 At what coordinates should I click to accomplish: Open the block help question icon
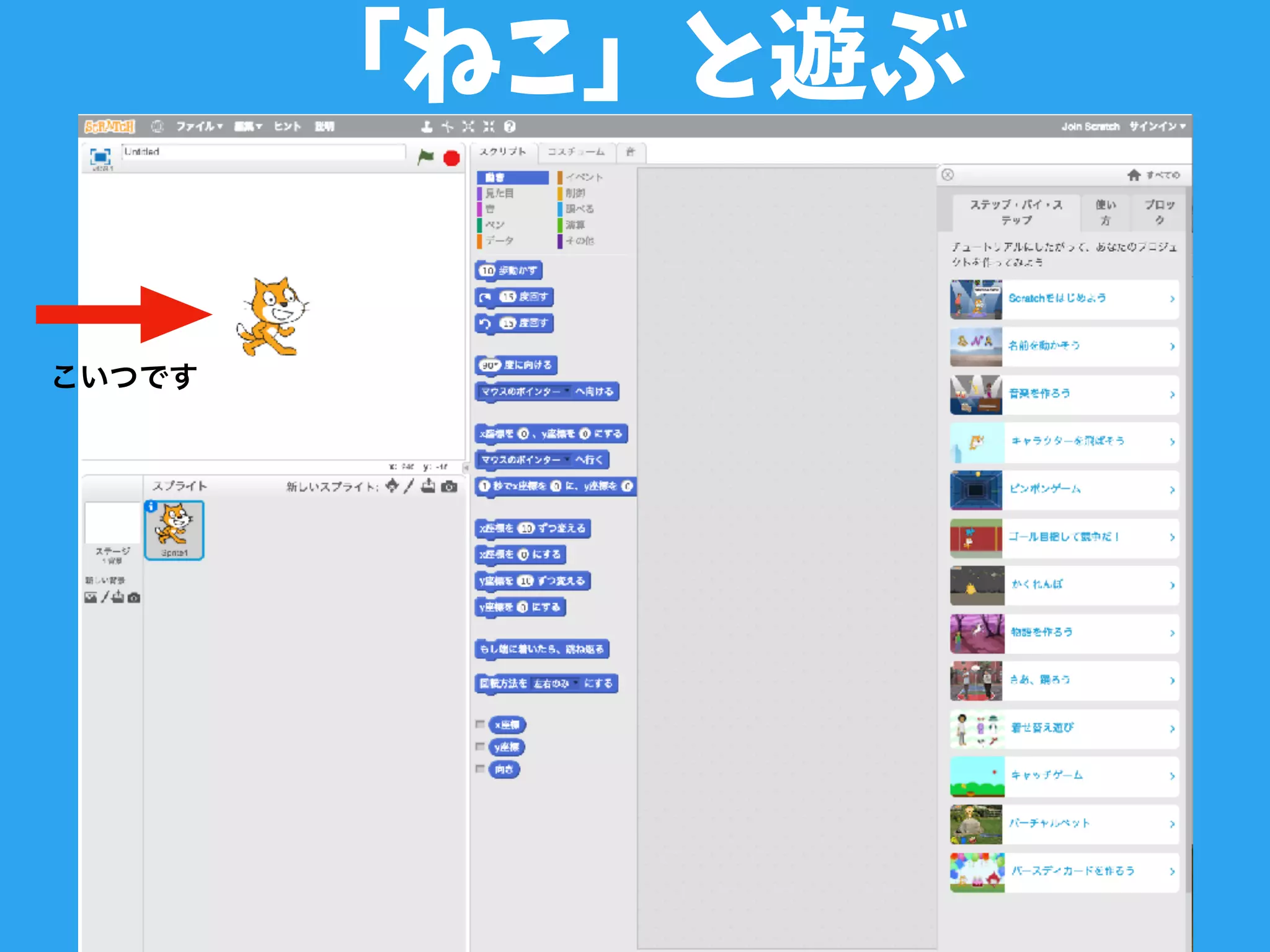click(x=510, y=126)
